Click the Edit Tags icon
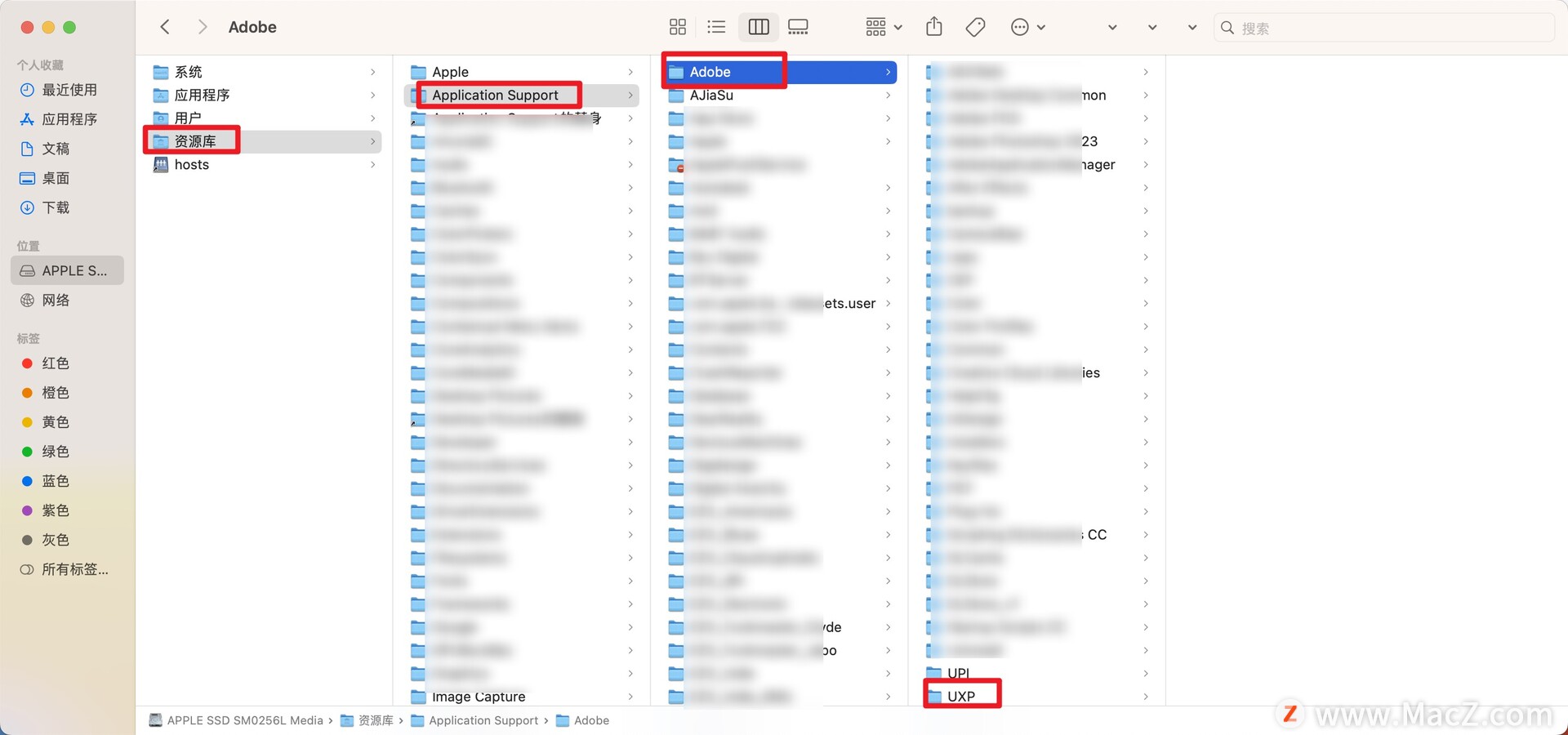 [x=975, y=27]
